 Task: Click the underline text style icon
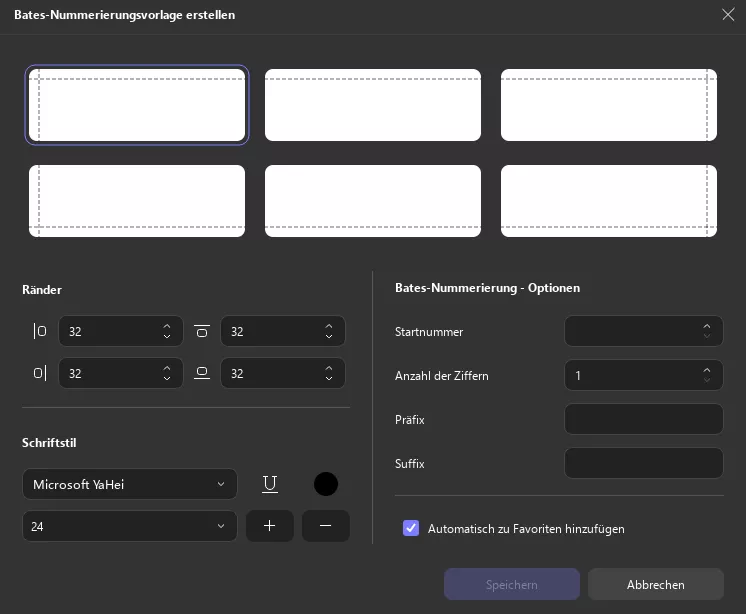270,484
